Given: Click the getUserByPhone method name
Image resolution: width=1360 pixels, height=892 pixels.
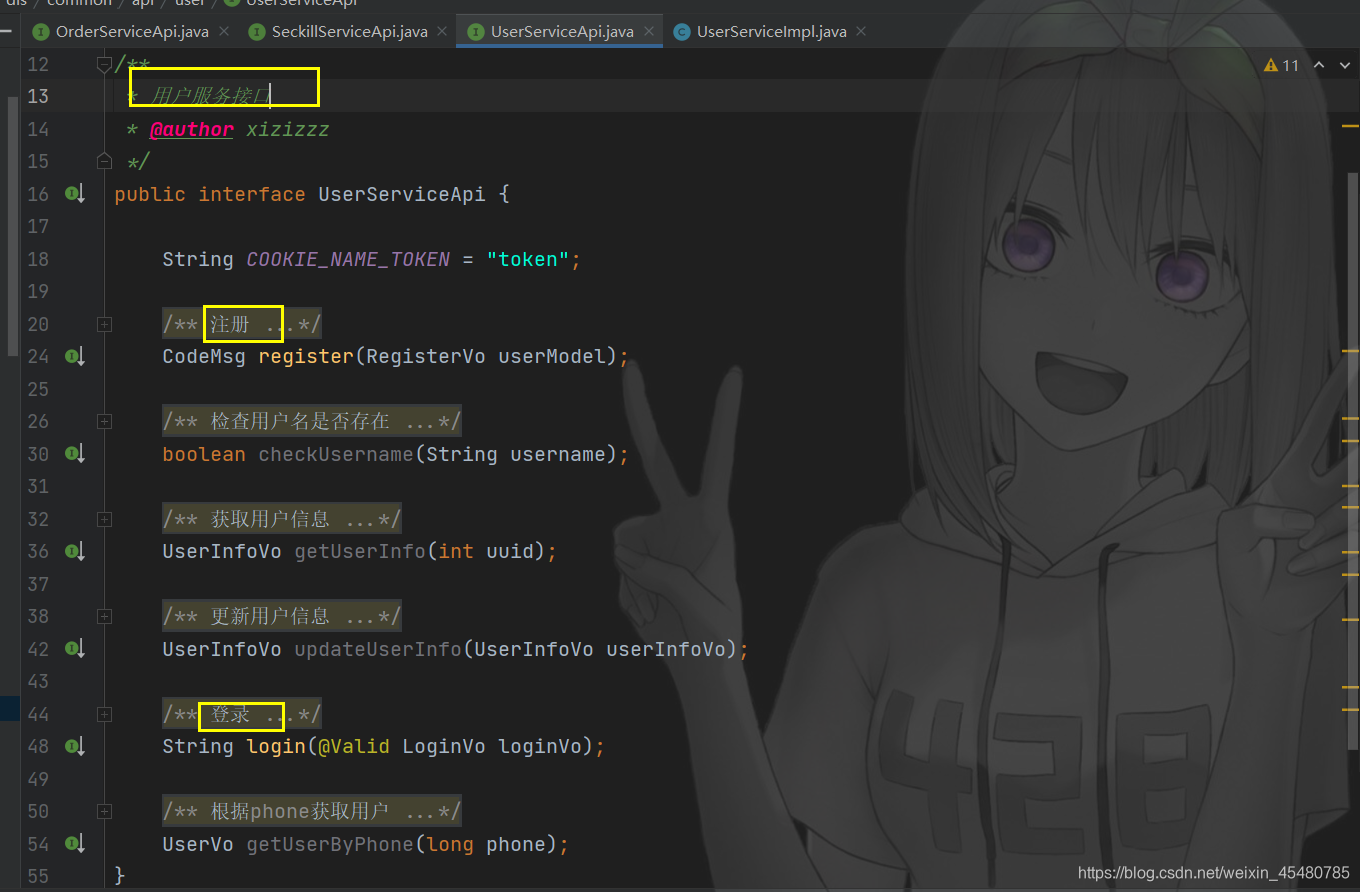Looking at the screenshot, I should pos(330,844).
